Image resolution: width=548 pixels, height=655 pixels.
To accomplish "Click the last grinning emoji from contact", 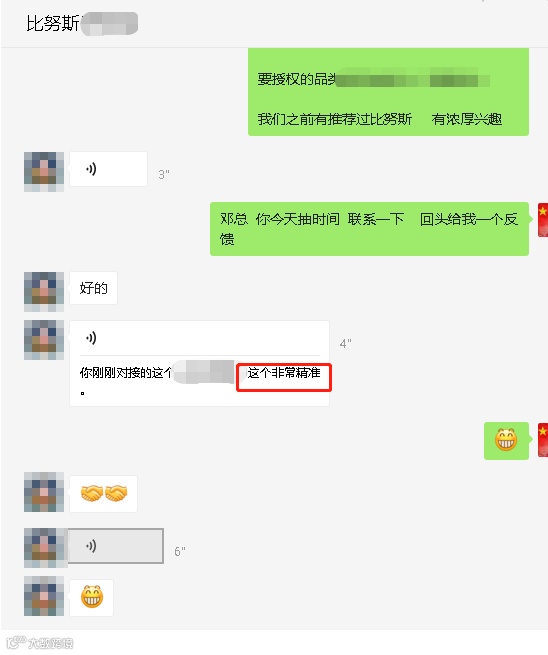I will (91, 597).
